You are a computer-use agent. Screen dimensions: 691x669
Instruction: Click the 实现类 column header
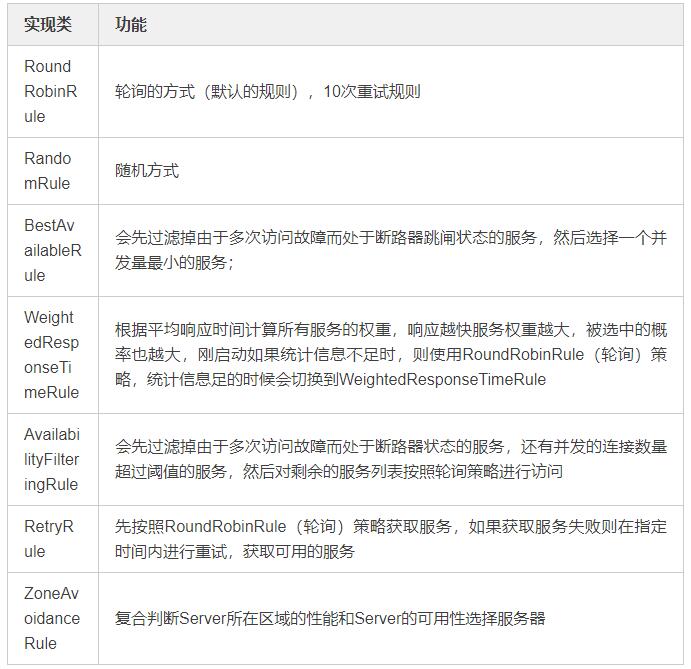tap(48, 24)
